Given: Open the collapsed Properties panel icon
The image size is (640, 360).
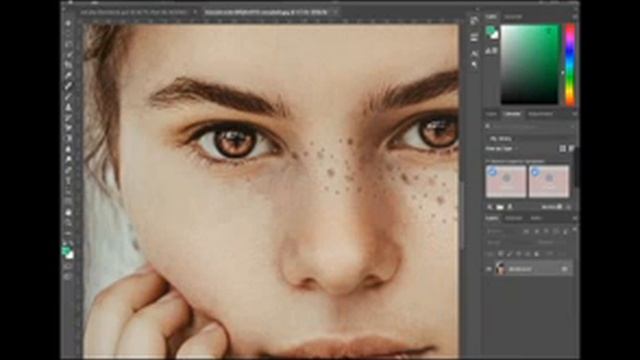Looking at the screenshot, I should pos(474,38).
